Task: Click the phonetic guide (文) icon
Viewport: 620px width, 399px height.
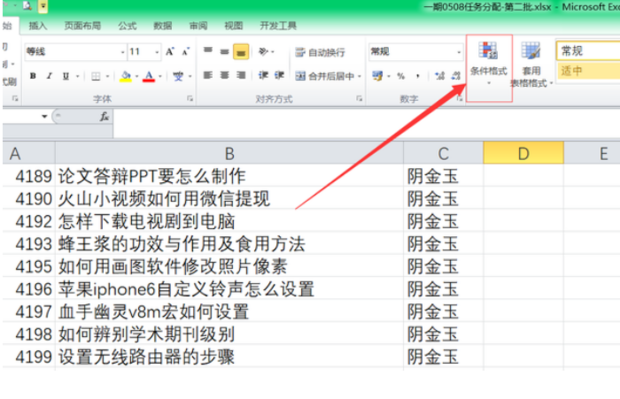Action: tap(178, 76)
